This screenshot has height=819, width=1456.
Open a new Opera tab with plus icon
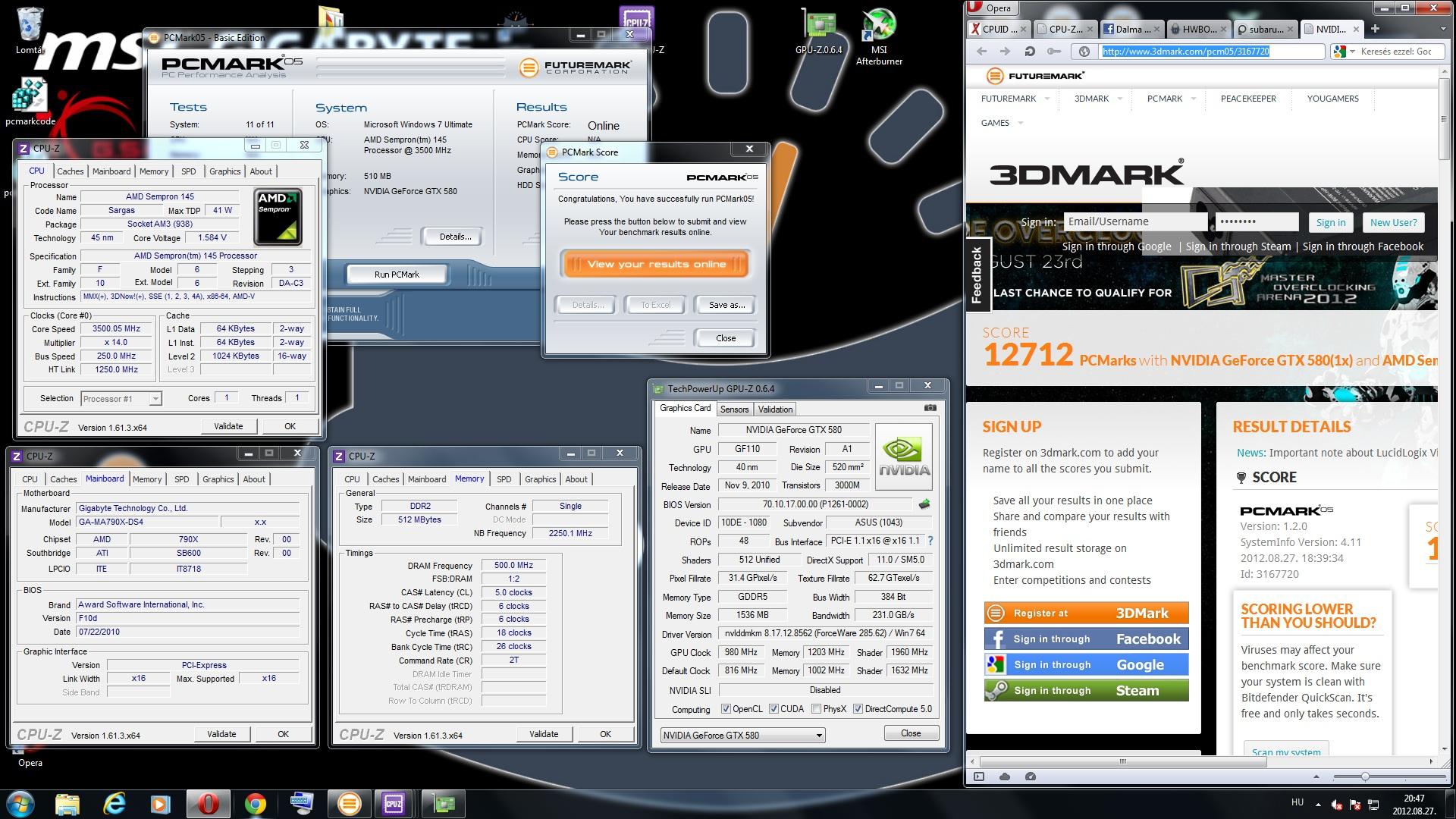[x=1375, y=29]
